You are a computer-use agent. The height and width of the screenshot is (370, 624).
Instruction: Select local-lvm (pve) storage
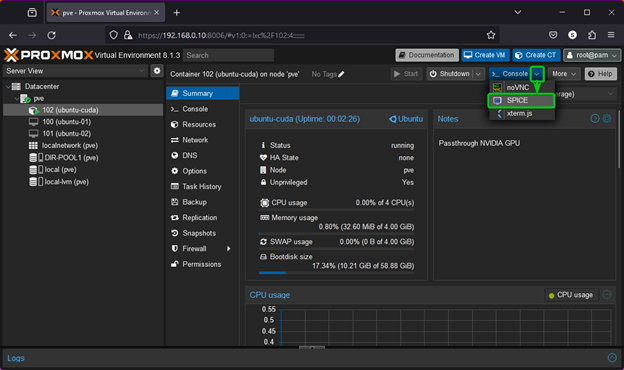pos(83,182)
